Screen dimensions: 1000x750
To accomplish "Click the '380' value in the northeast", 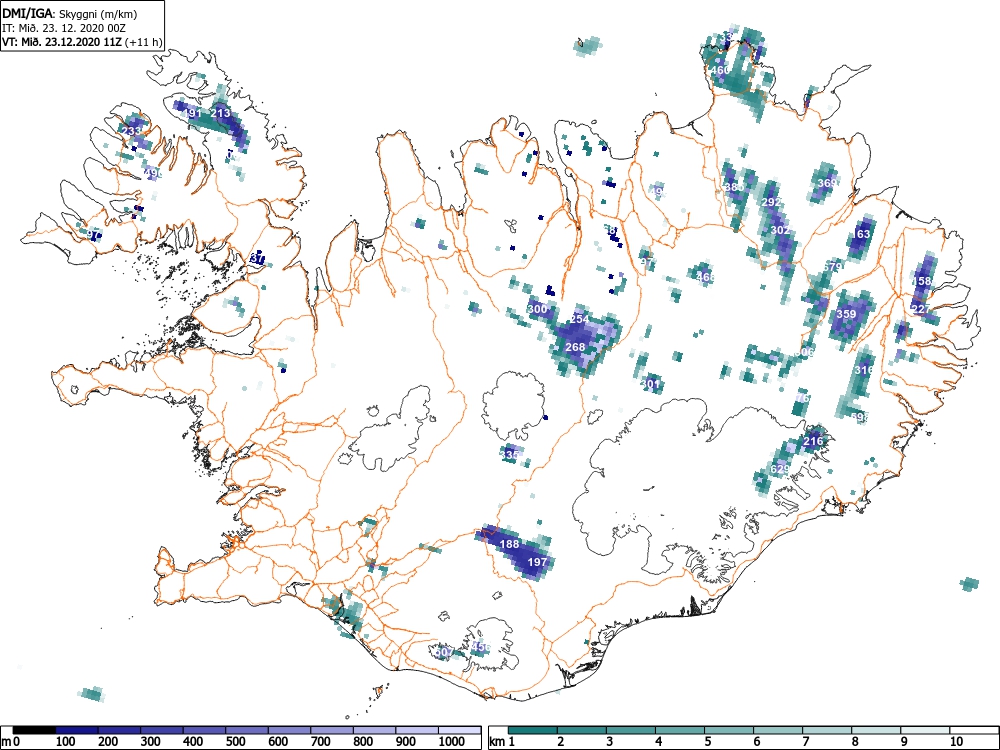I will (734, 188).
